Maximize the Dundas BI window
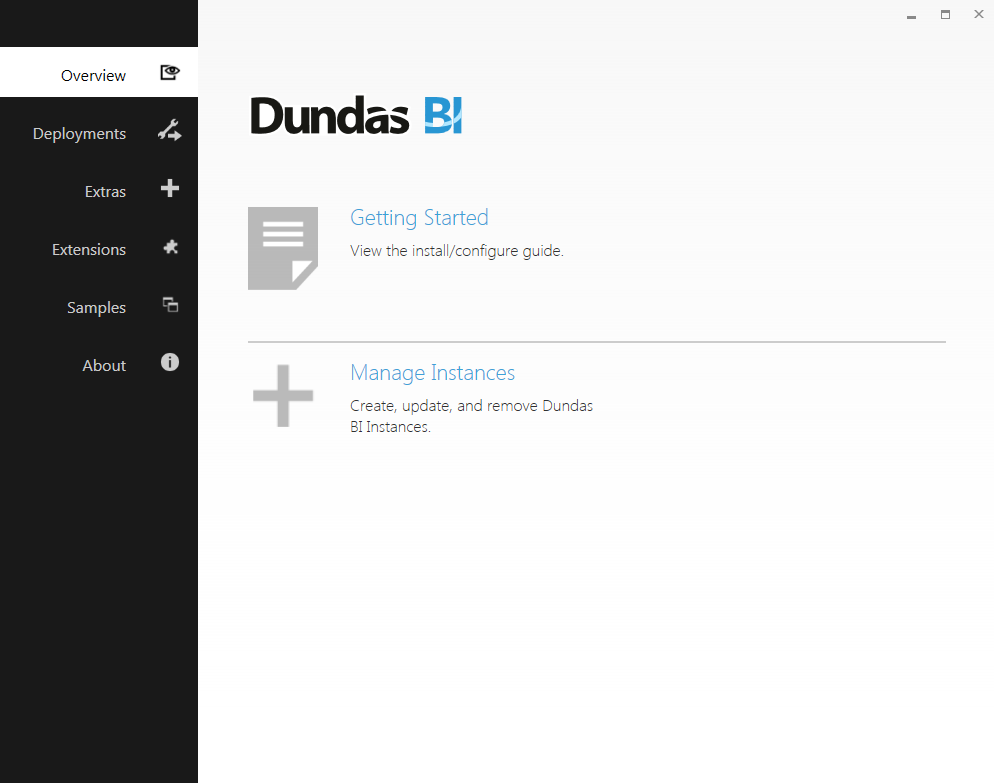The height and width of the screenshot is (783, 994). (x=945, y=15)
